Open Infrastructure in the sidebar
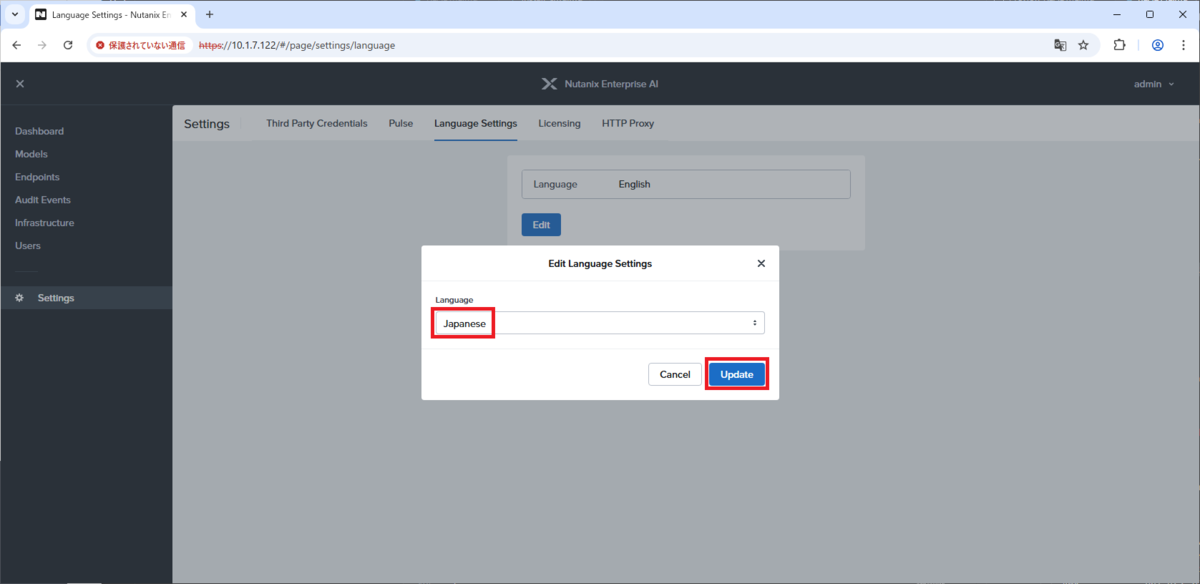1200x584 pixels. click(44, 223)
